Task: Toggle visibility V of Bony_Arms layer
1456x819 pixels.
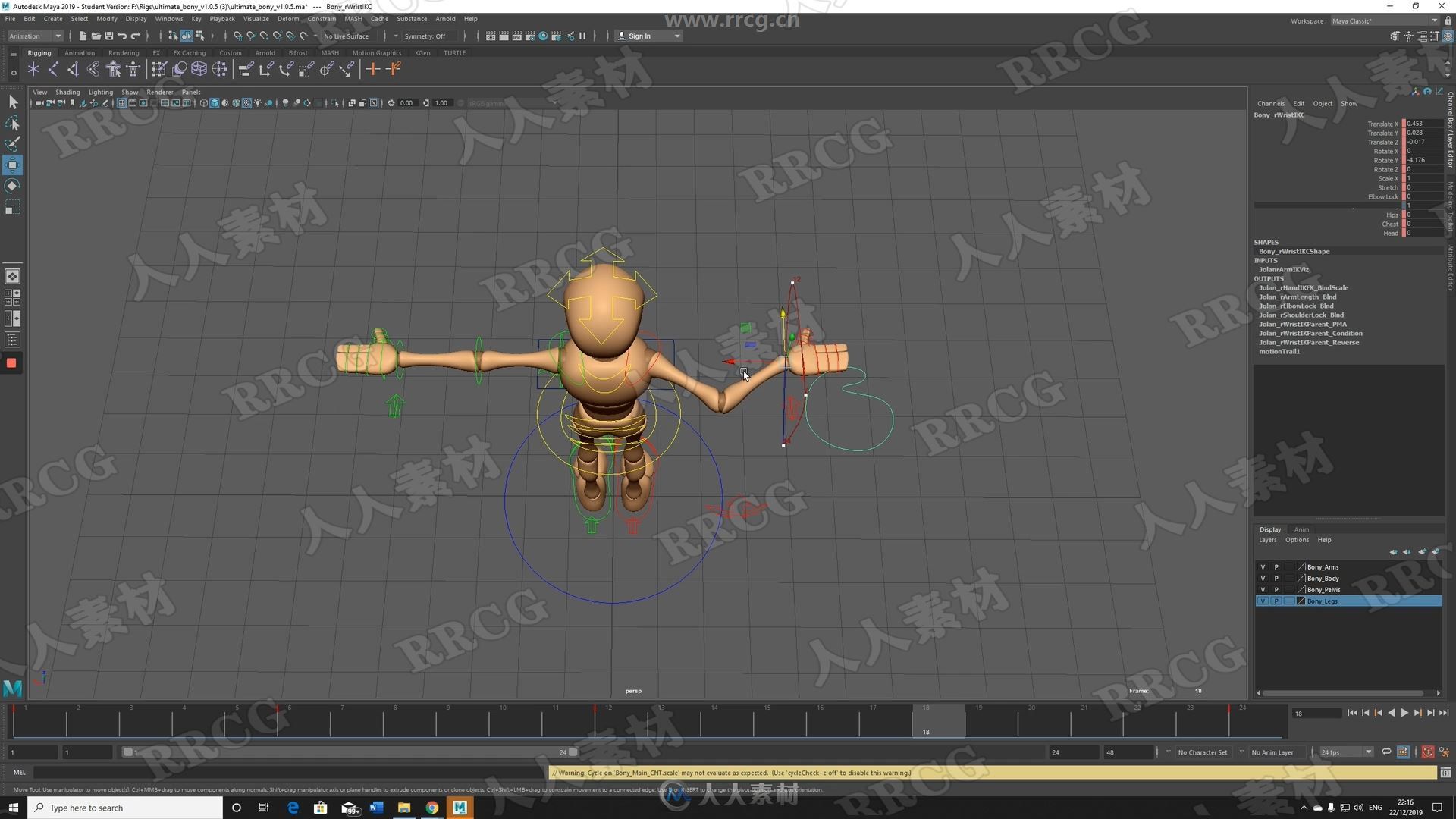Action: (x=1263, y=567)
